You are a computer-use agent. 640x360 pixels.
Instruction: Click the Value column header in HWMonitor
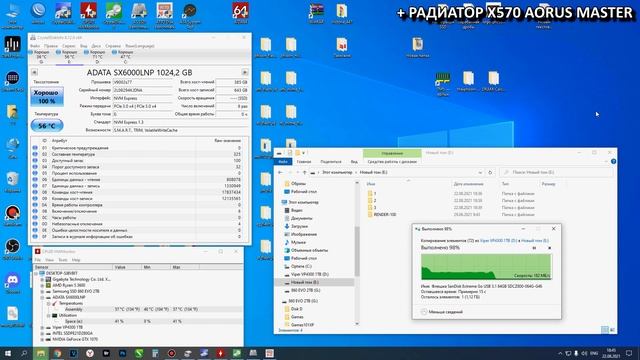pyautogui.click(x=128, y=267)
